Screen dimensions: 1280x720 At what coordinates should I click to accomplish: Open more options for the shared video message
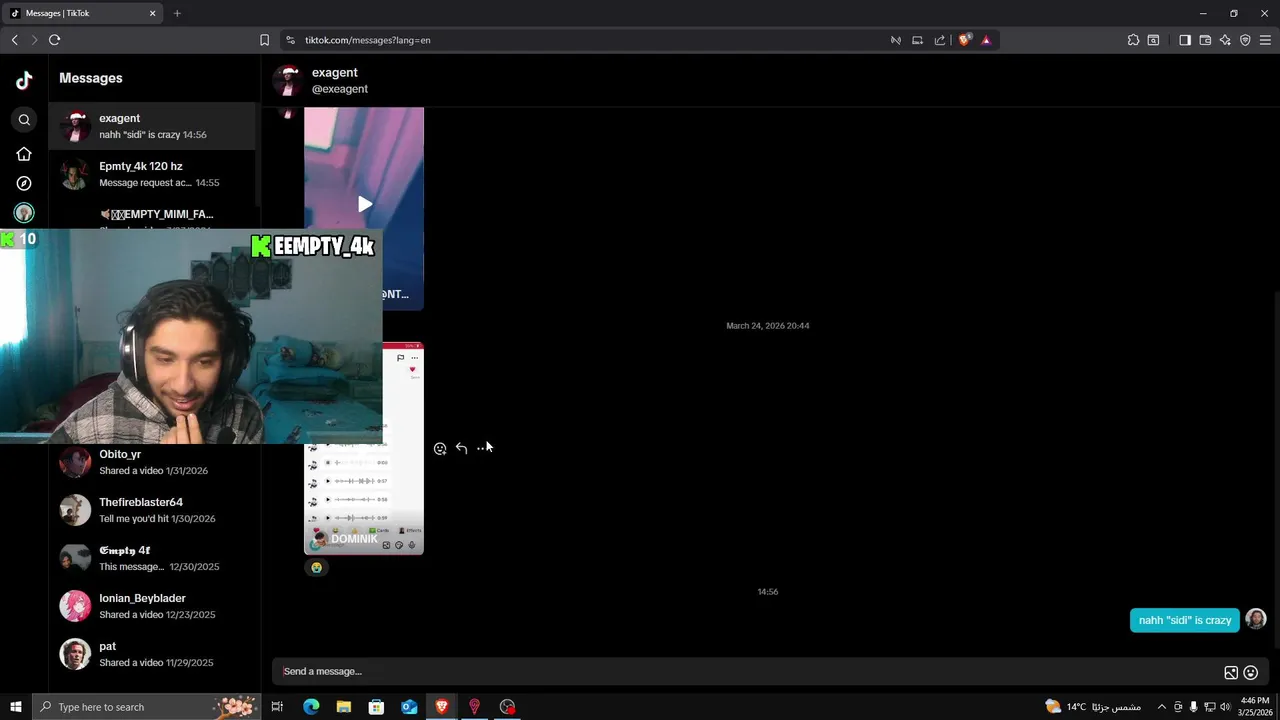[x=483, y=448]
